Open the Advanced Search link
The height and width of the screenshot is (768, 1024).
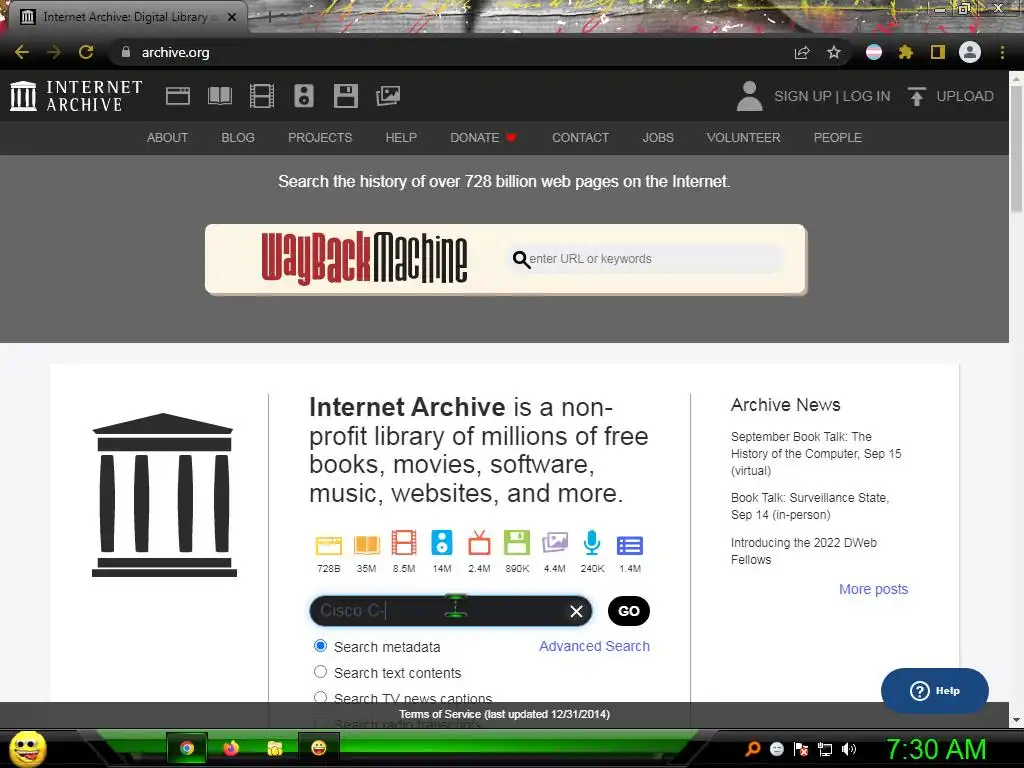[x=594, y=646]
